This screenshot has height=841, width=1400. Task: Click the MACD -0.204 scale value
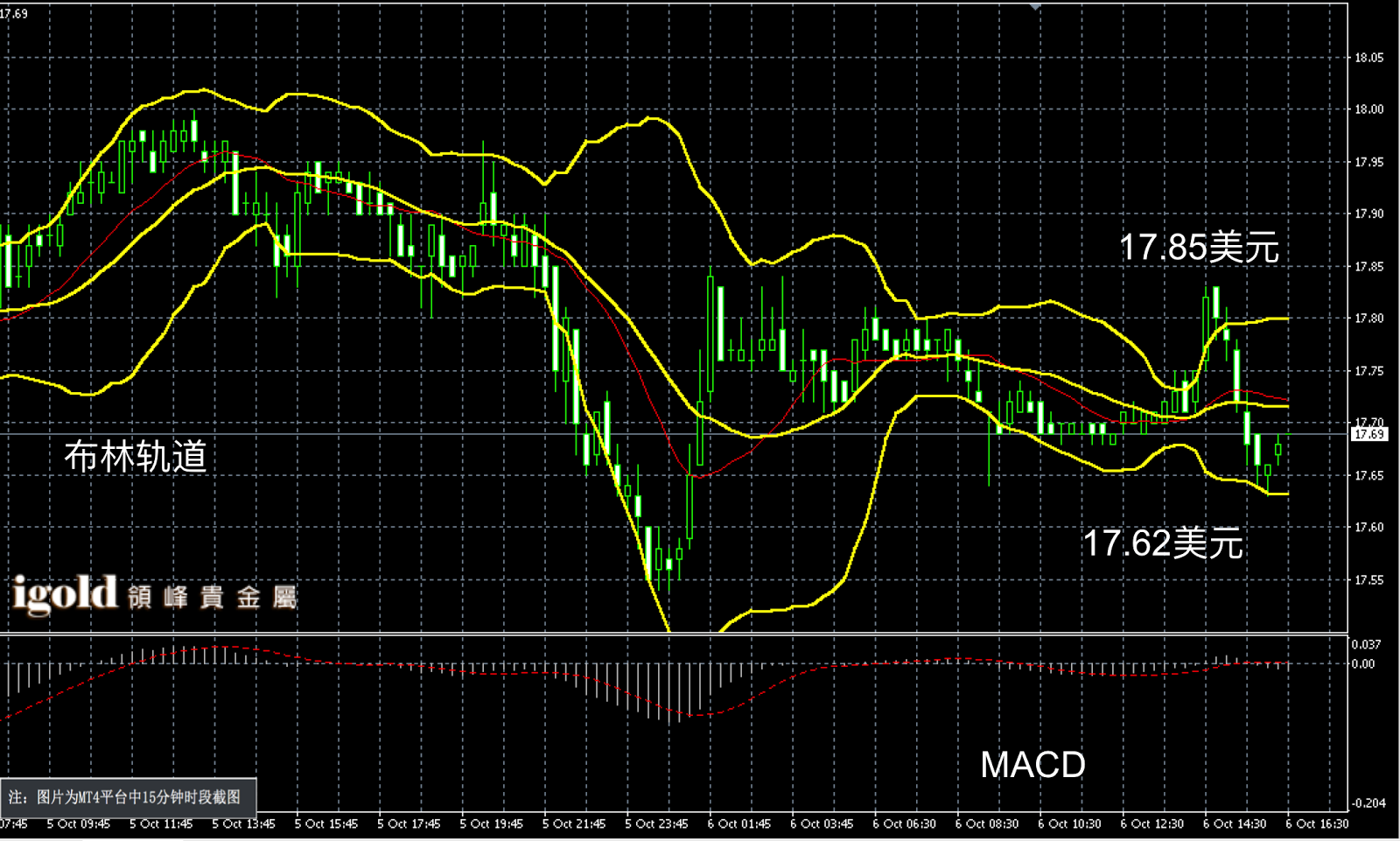(x=1368, y=803)
